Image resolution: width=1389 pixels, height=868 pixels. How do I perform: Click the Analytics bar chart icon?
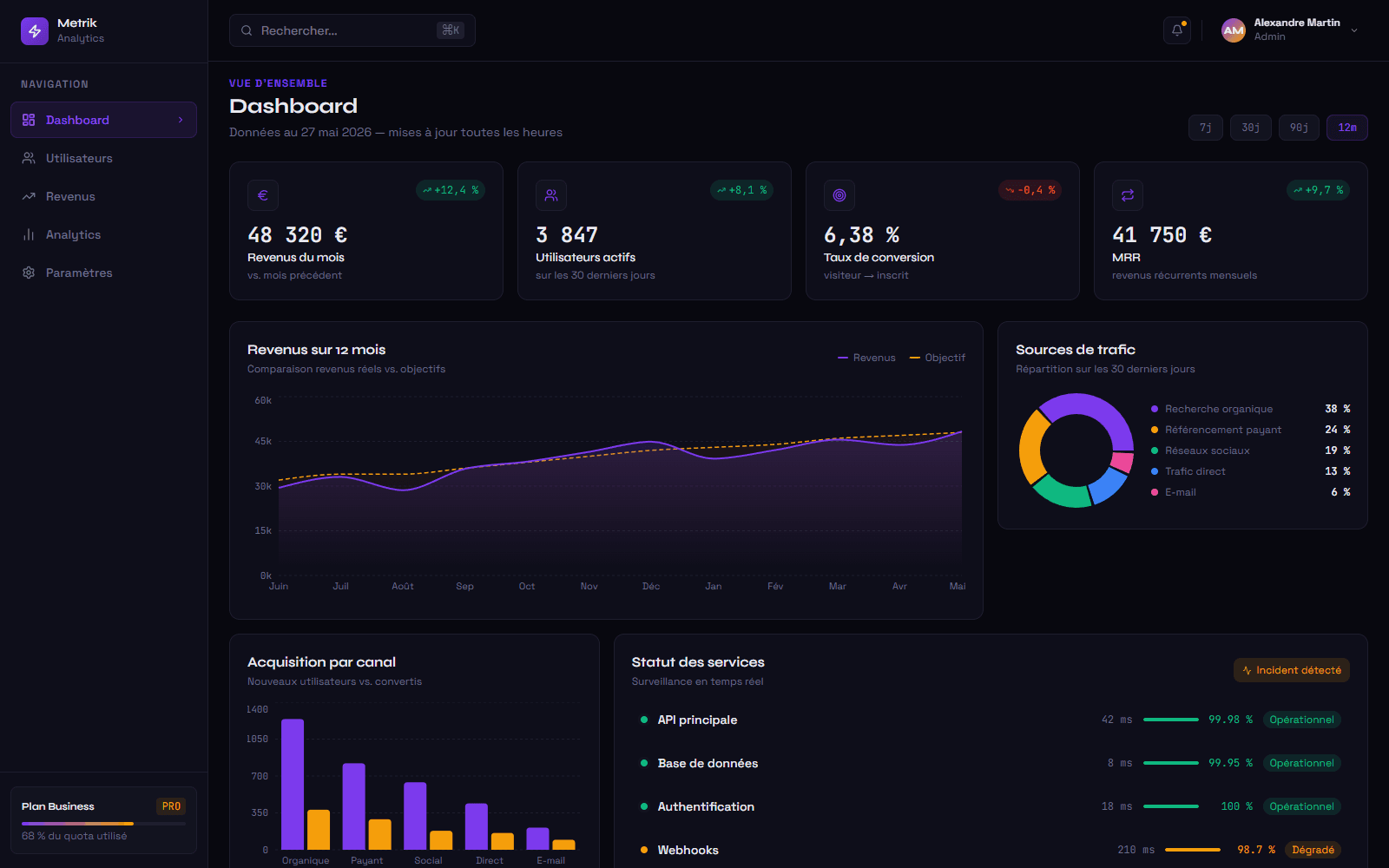pos(29,234)
